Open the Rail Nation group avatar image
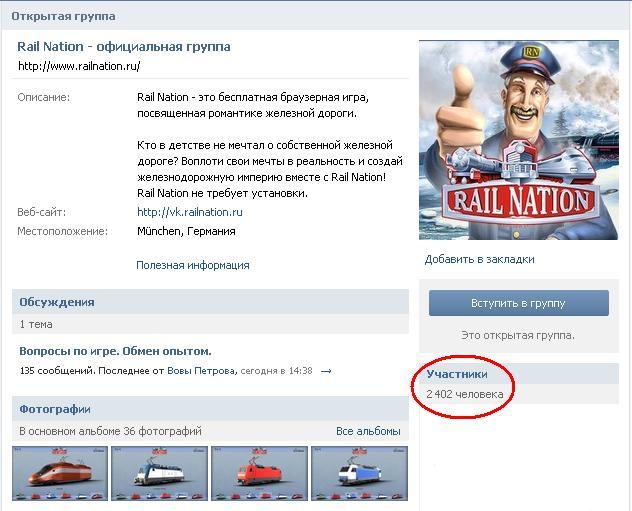The image size is (632, 511). [519, 140]
